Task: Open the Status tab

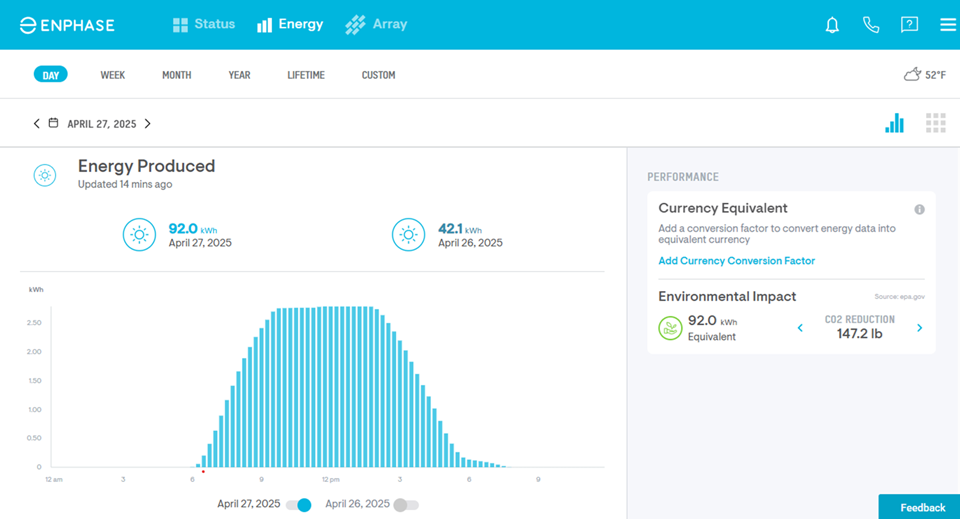Action: click(204, 24)
